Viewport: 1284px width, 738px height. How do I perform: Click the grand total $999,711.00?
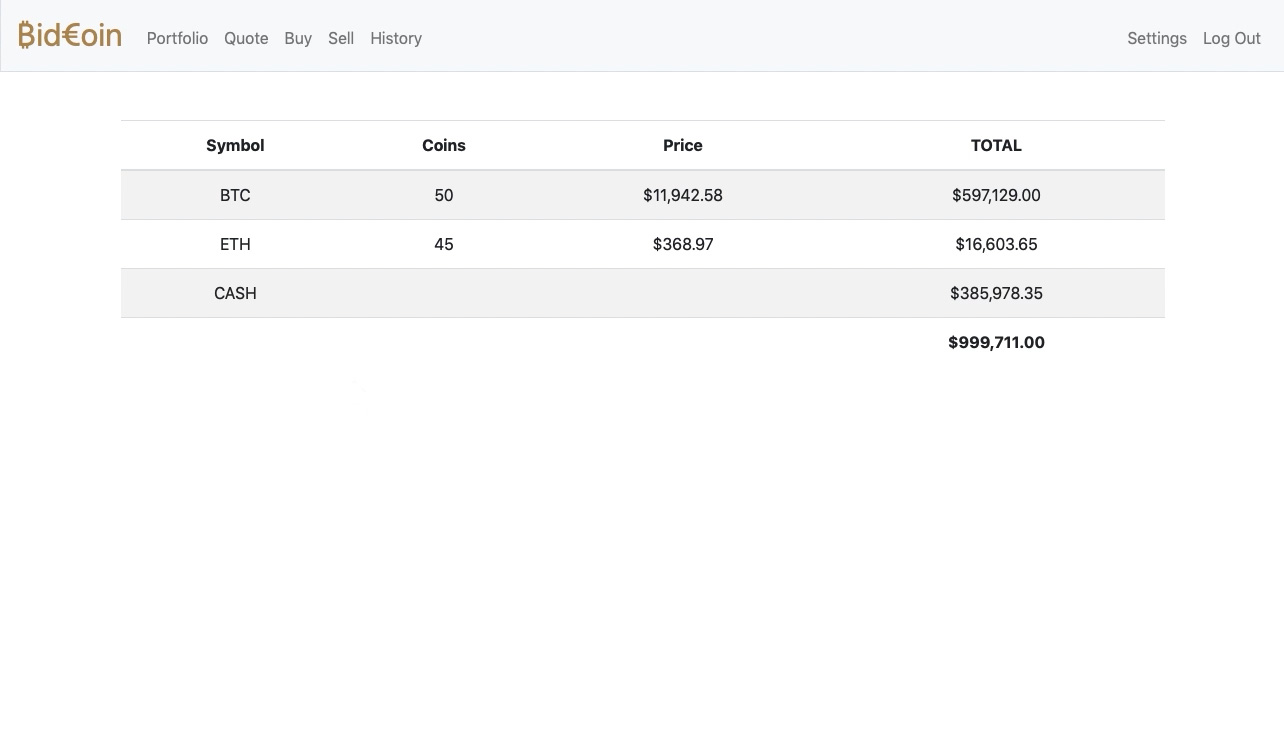click(x=996, y=342)
